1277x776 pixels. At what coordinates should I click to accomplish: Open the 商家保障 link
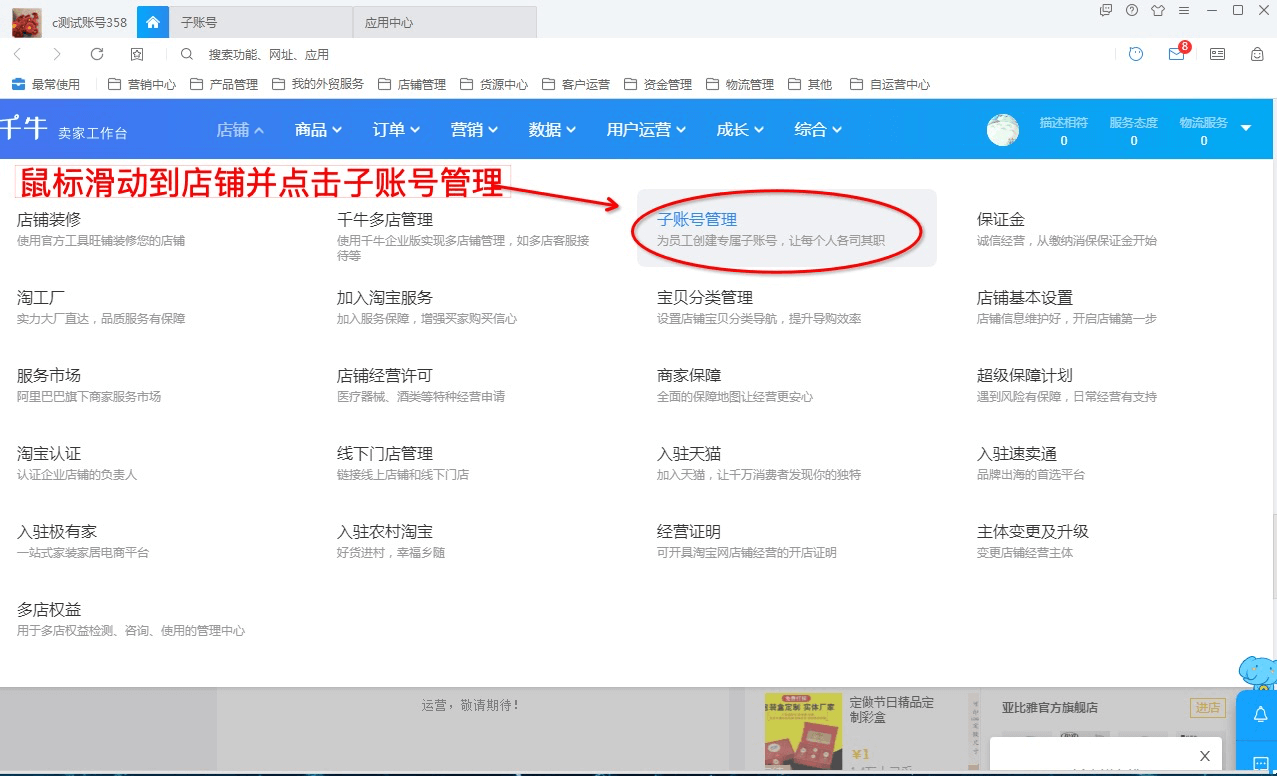(689, 376)
